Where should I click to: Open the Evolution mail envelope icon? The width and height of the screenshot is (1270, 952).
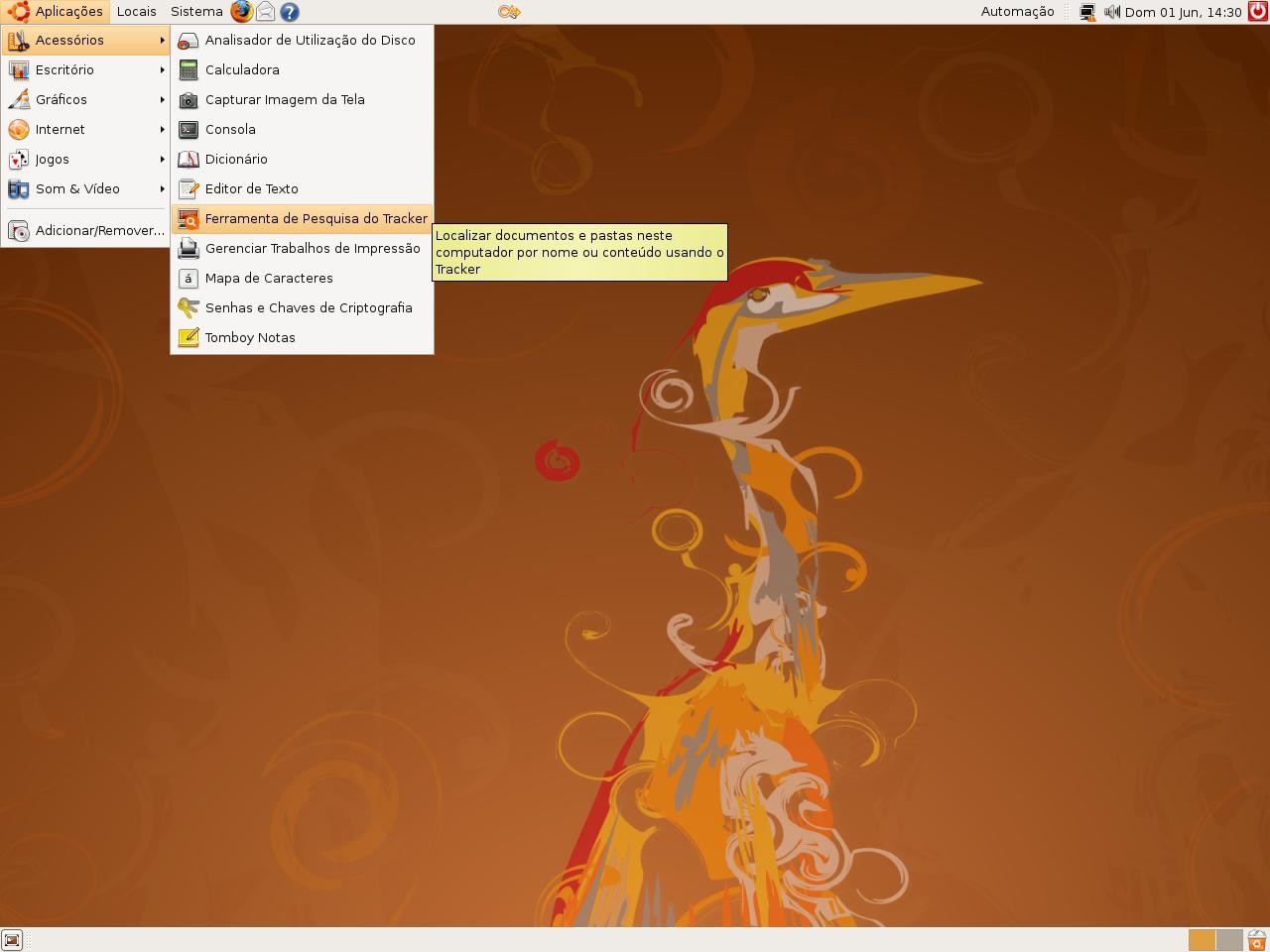pyautogui.click(x=265, y=12)
